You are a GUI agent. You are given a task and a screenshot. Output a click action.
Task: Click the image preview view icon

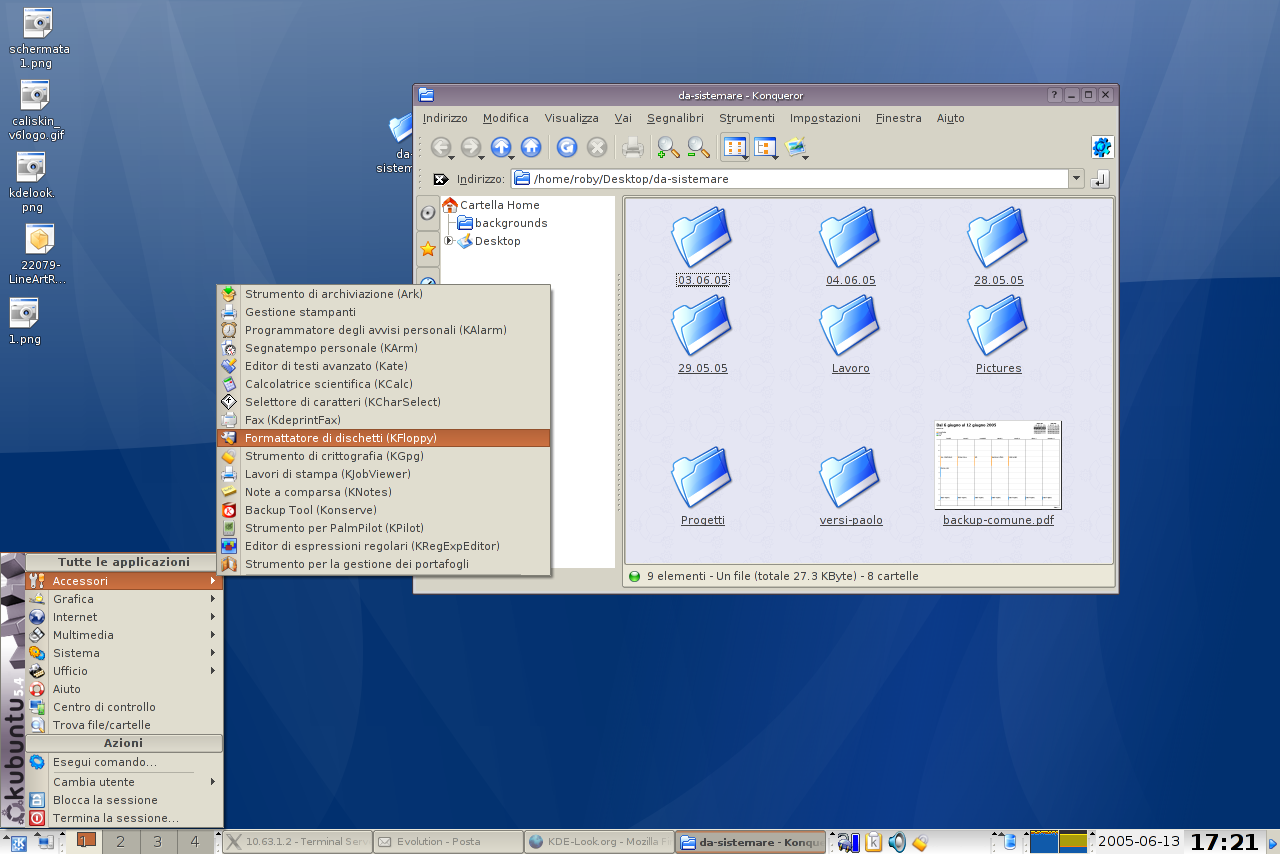(797, 148)
